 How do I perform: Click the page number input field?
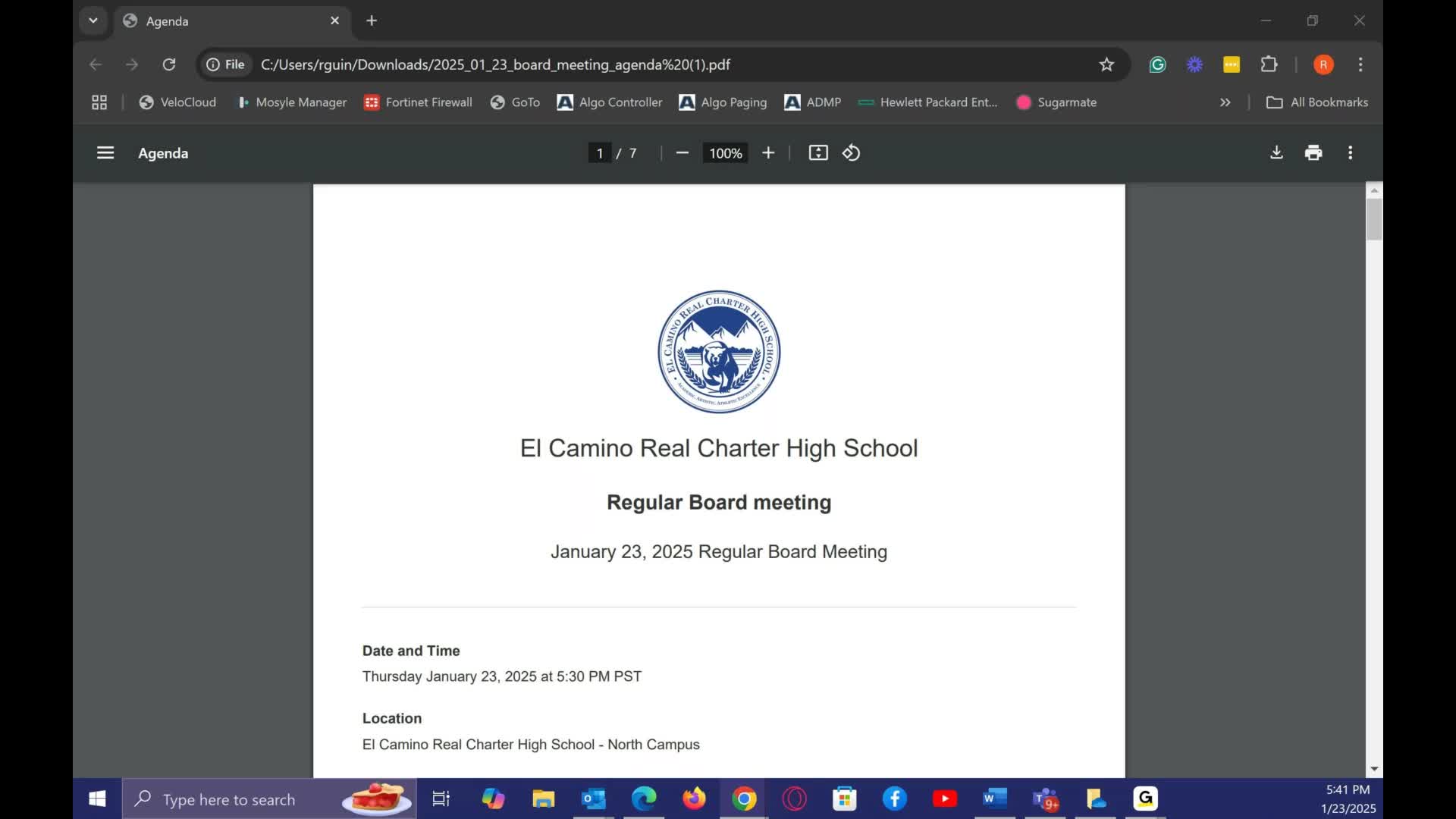pyautogui.click(x=599, y=153)
